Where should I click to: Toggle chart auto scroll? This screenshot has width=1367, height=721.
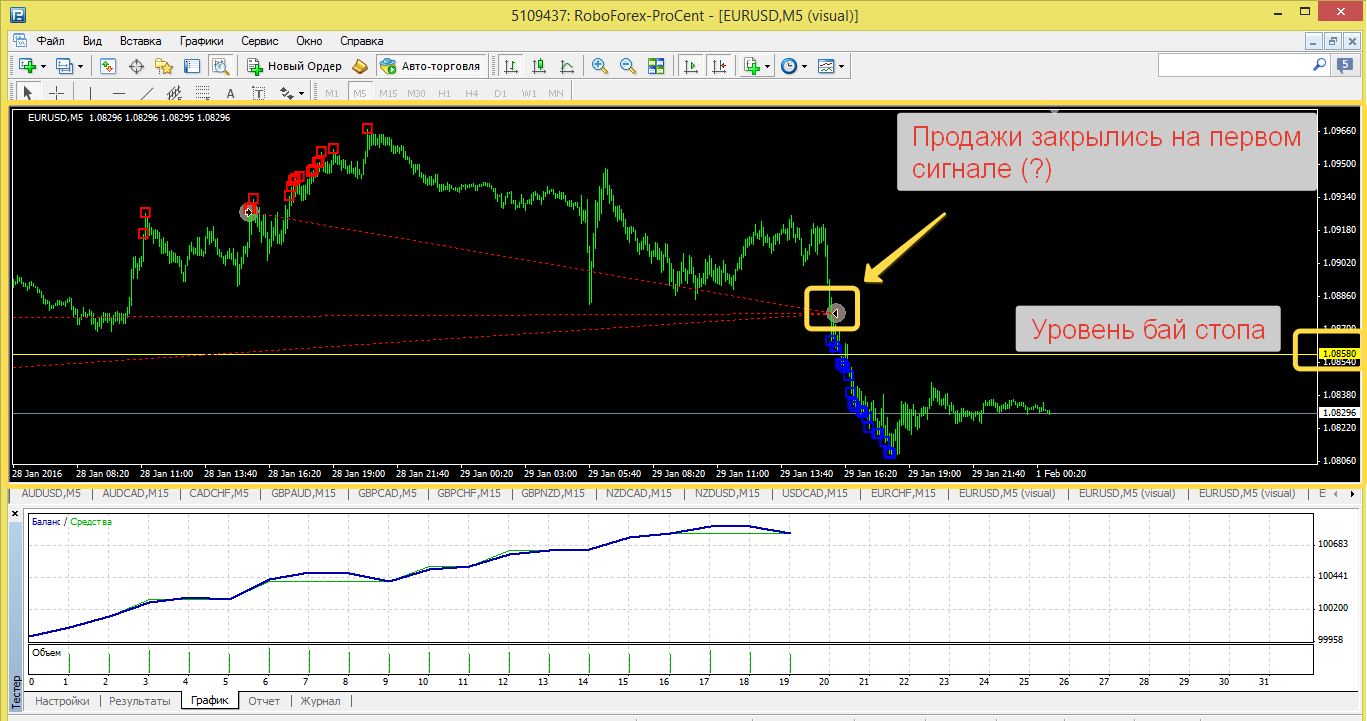690,66
